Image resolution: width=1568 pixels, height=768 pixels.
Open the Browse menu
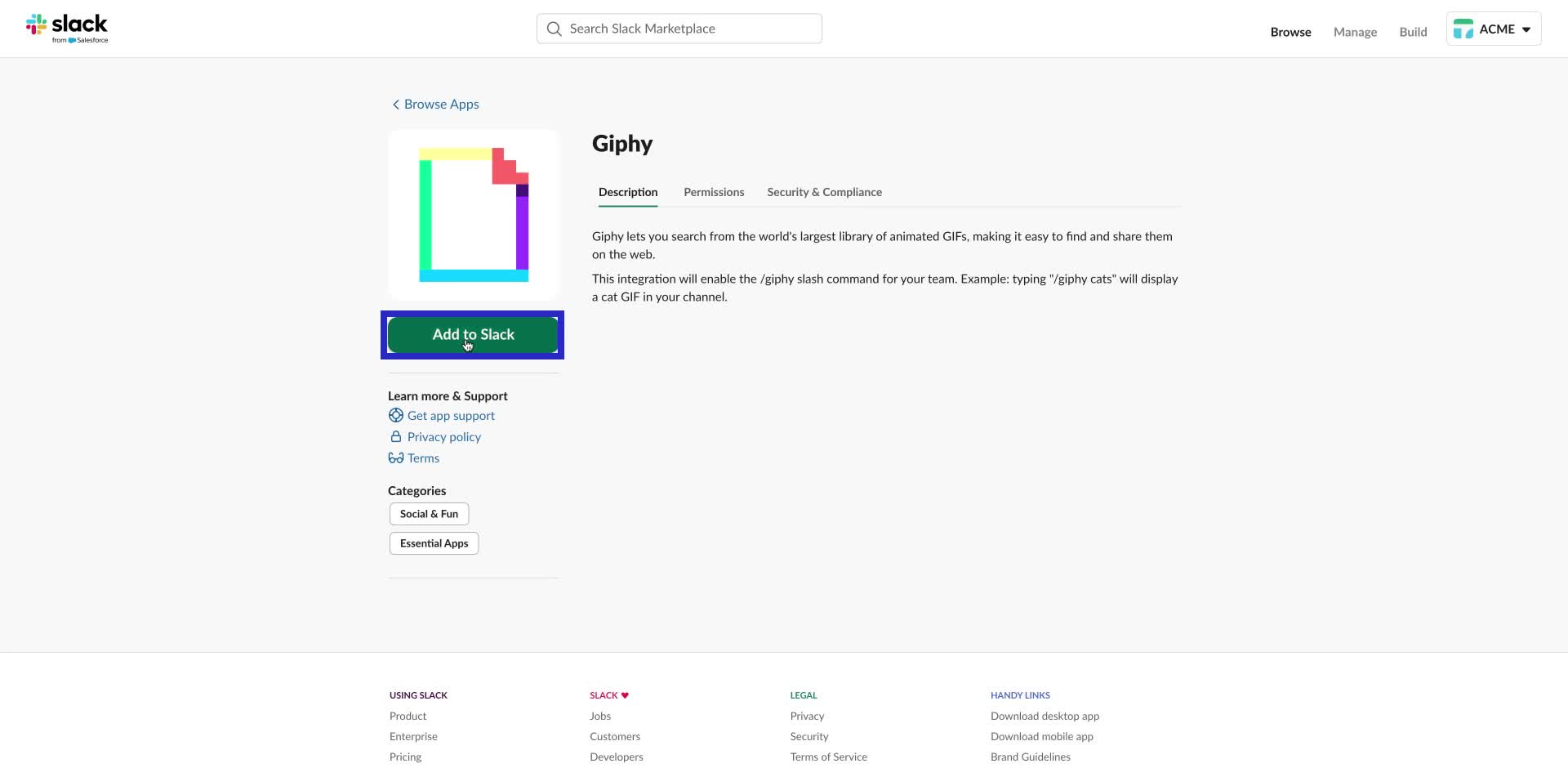(x=1290, y=32)
